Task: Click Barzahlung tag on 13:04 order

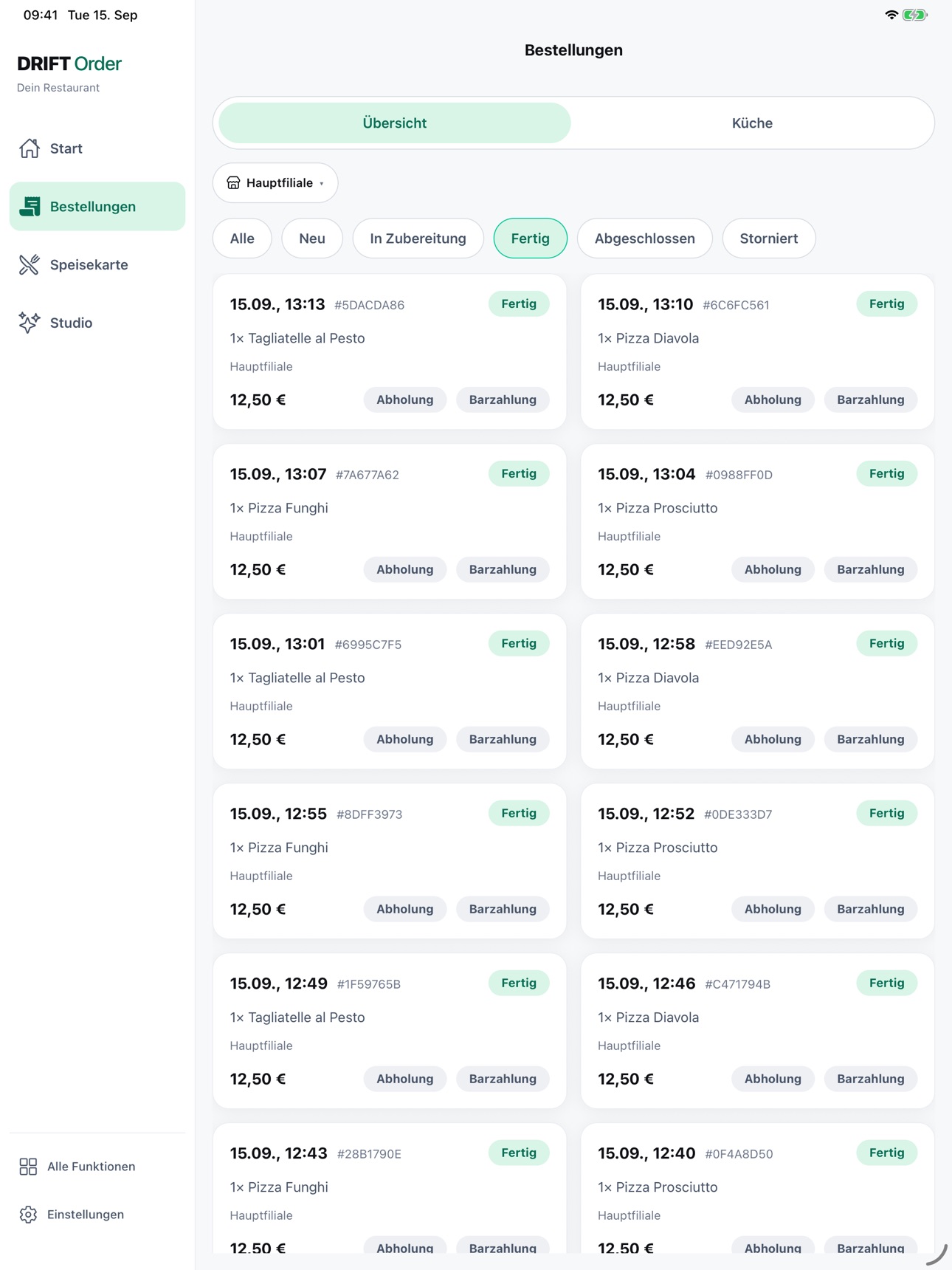Action: click(871, 569)
